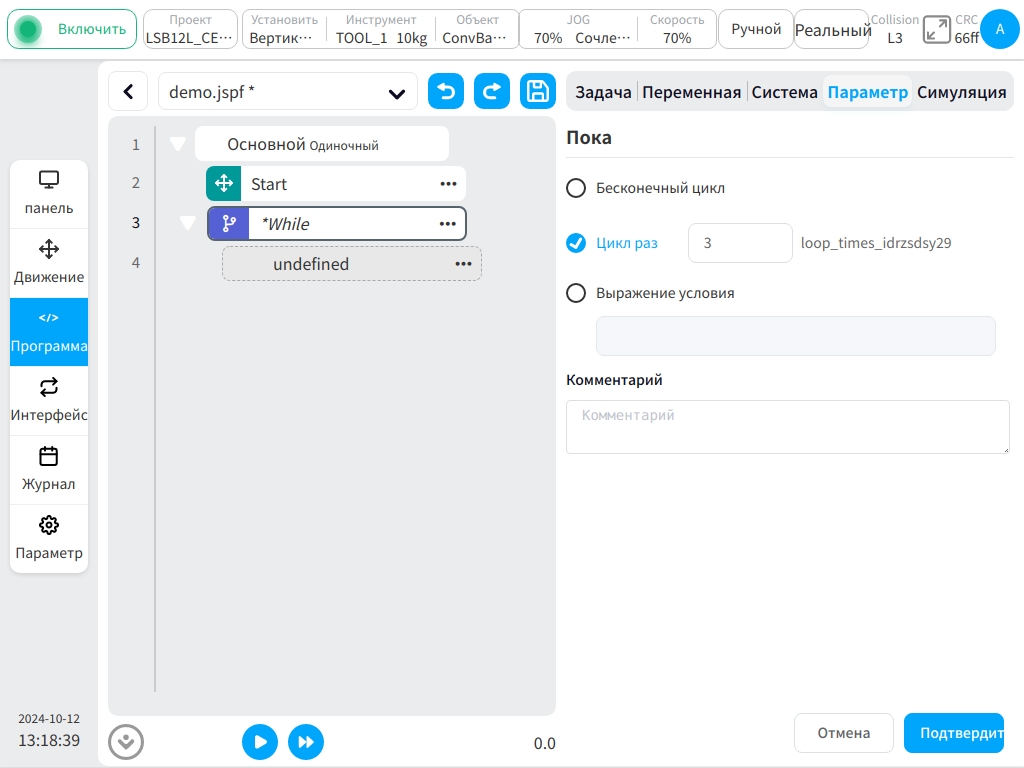Screen dimensions: 1024x768
Task: Select the *While program row
Action: 336,223
